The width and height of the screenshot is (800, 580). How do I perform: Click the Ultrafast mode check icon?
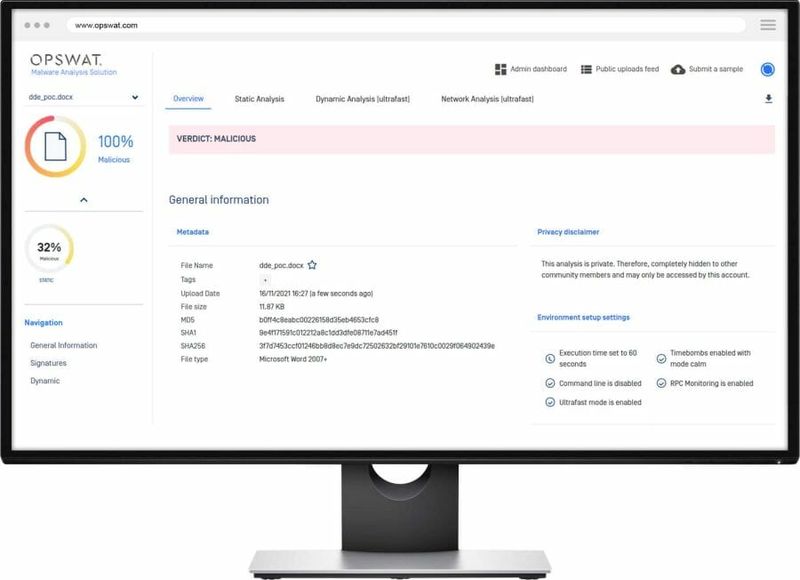point(550,402)
